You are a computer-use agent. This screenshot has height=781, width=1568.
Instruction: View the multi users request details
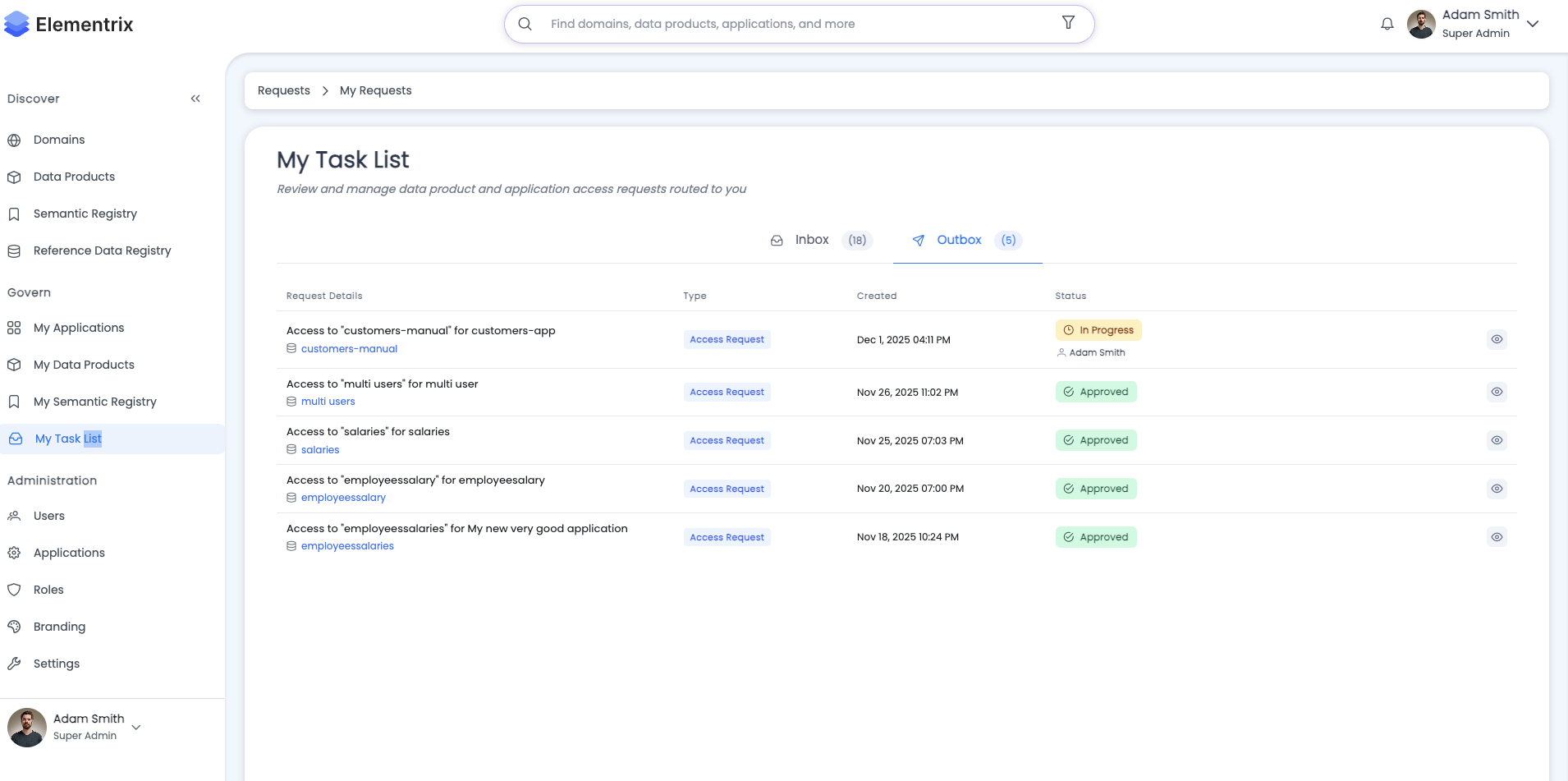(1497, 392)
